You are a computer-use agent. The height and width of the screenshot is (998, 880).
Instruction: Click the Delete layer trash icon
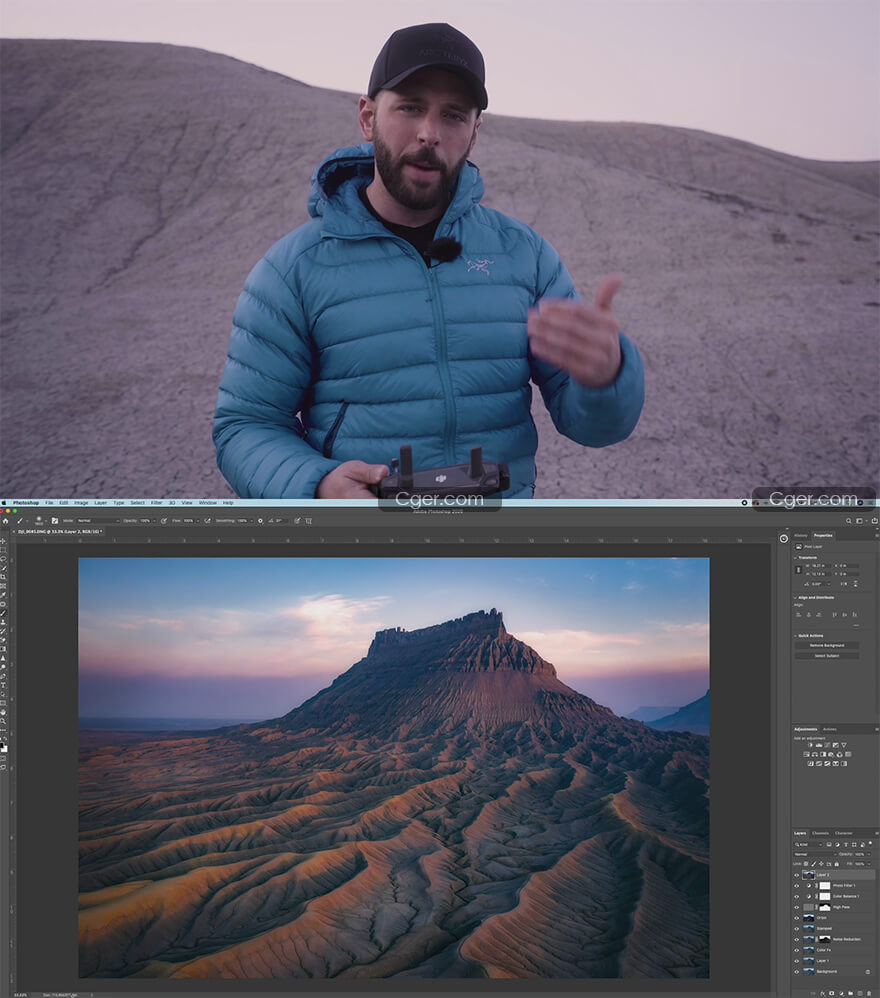[870, 993]
